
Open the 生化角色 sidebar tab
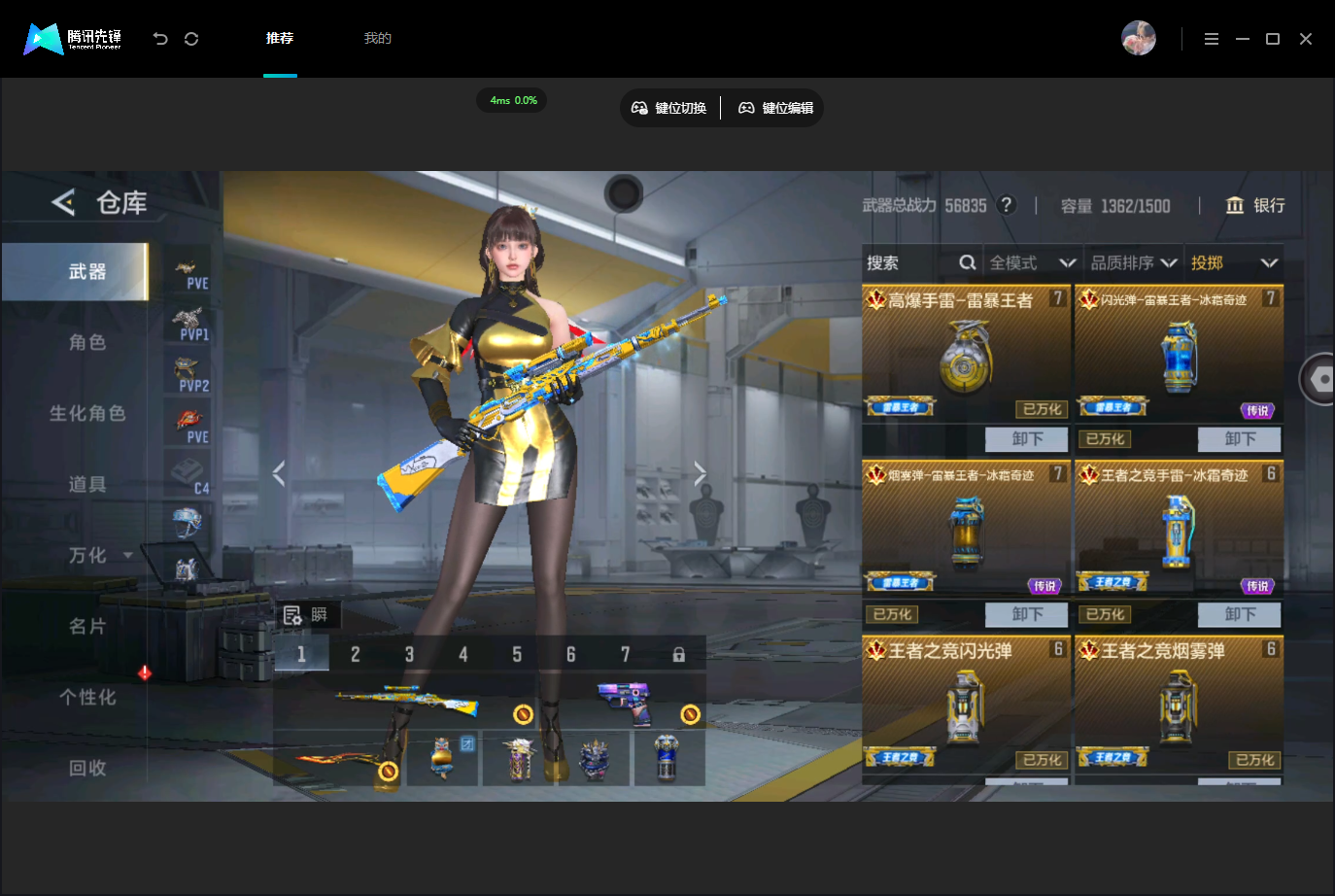87,413
